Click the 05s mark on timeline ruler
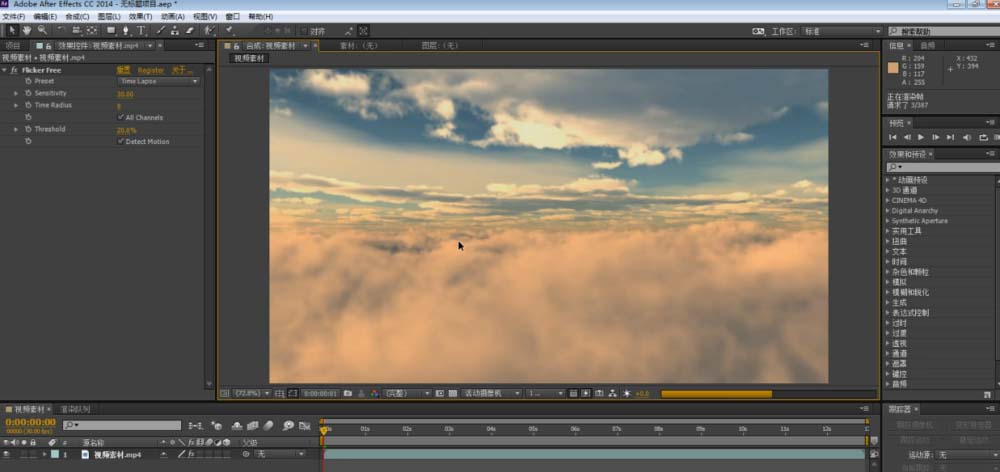Screen dimensions: 1000x472 pos(533,429)
